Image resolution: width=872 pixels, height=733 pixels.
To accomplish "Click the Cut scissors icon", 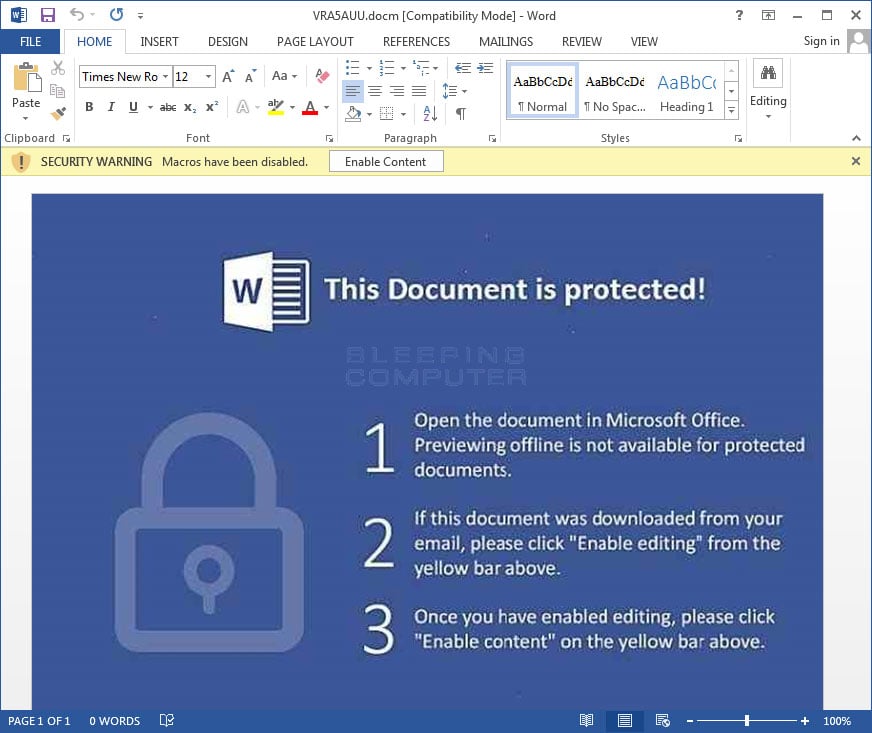I will tap(58, 68).
